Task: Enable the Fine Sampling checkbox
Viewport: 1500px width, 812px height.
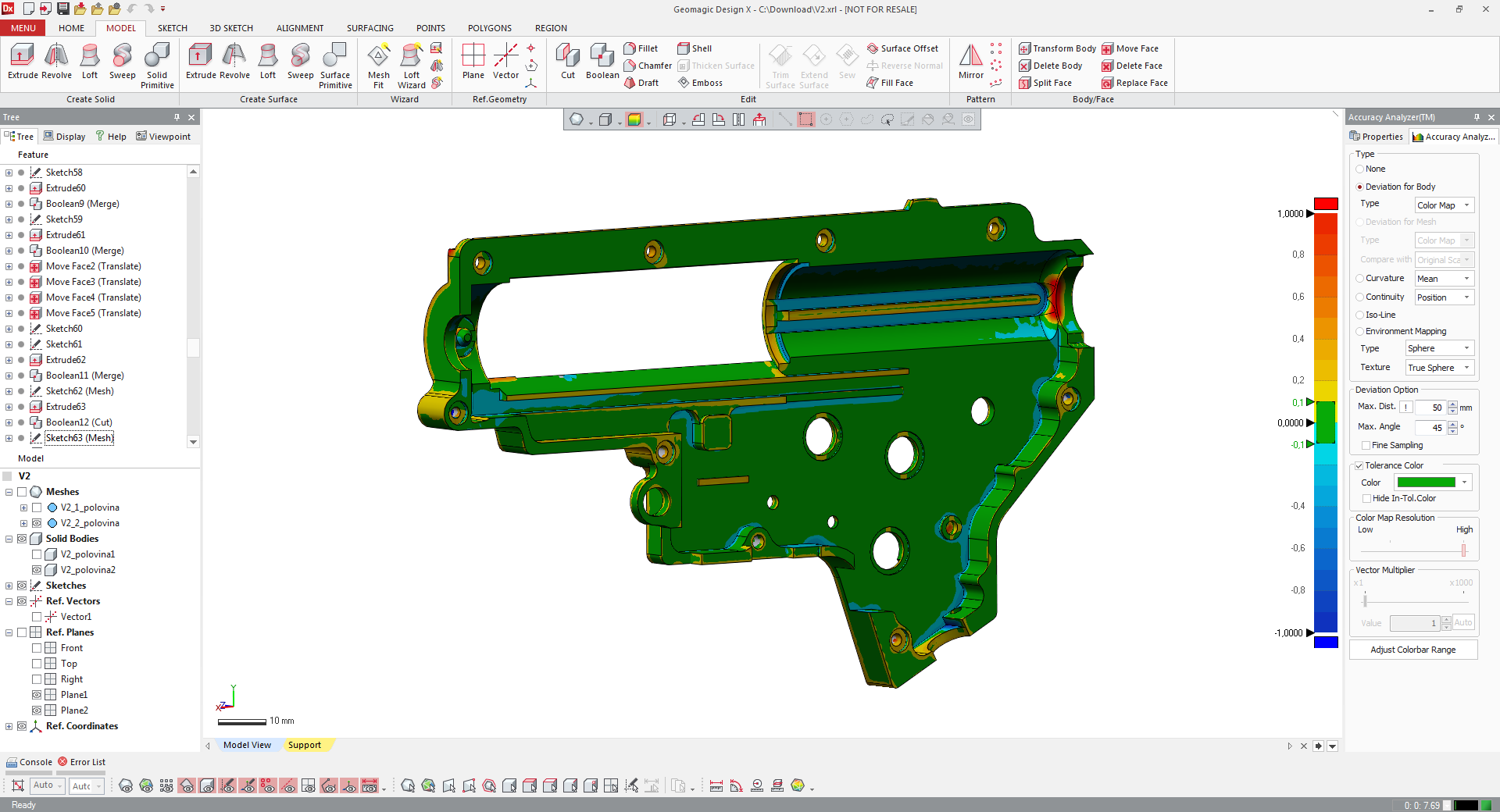Action: [x=1366, y=446]
